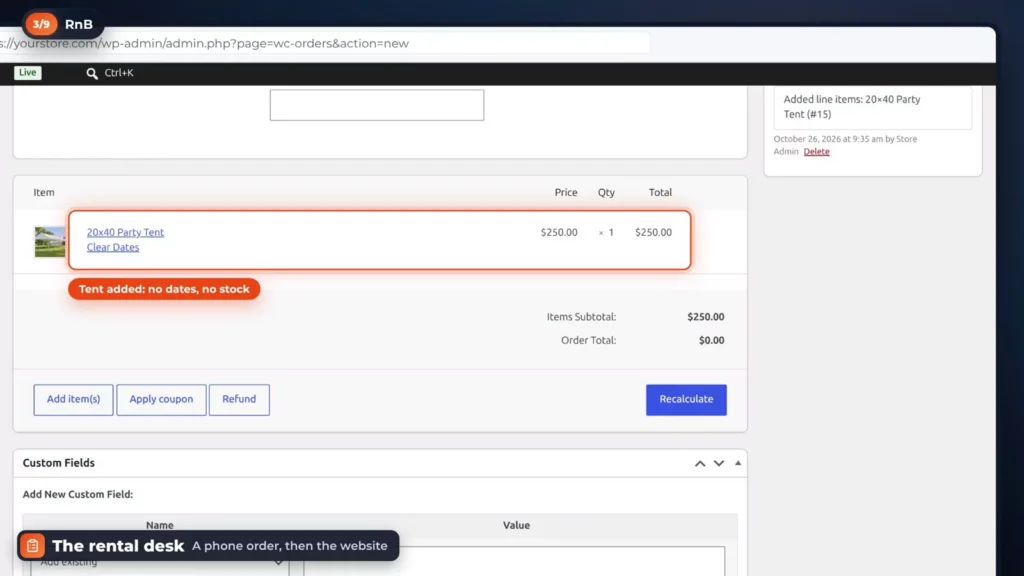This screenshot has height=576, width=1024.
Task: Click the Custom Fields value text area
Action: tap(515, 561)
